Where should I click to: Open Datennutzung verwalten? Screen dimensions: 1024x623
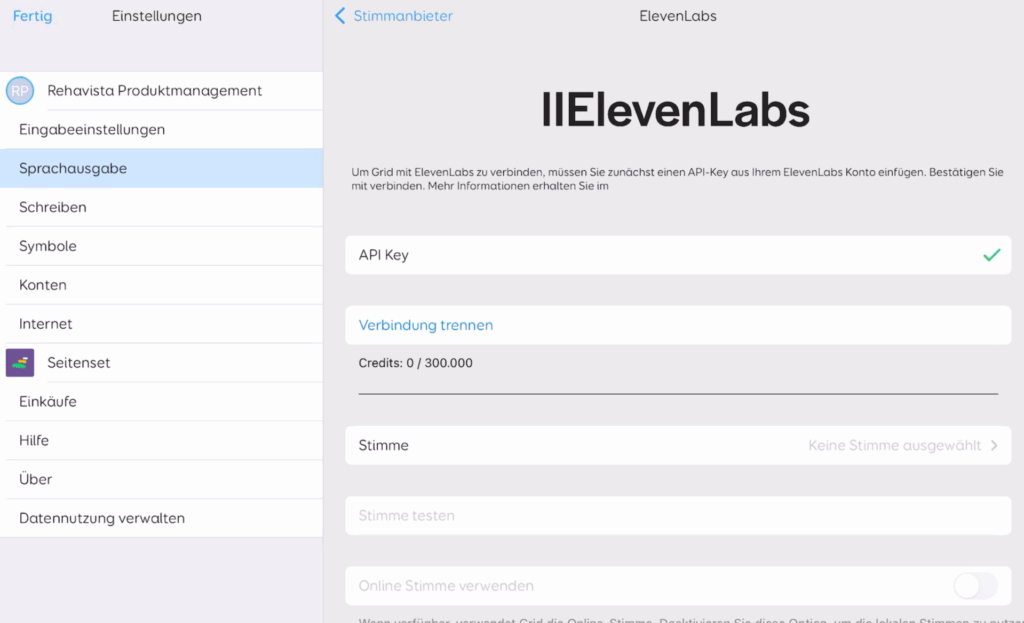161,518
